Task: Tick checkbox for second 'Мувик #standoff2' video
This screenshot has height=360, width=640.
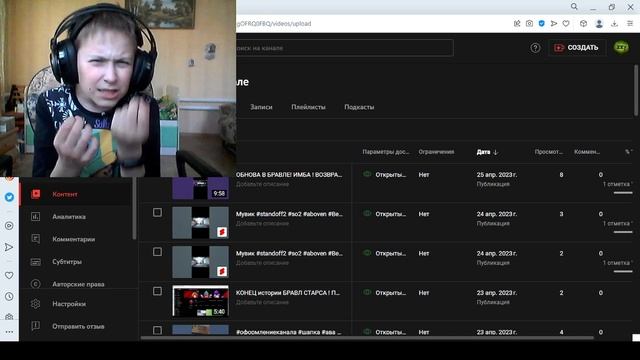Action: pos(157,252)
